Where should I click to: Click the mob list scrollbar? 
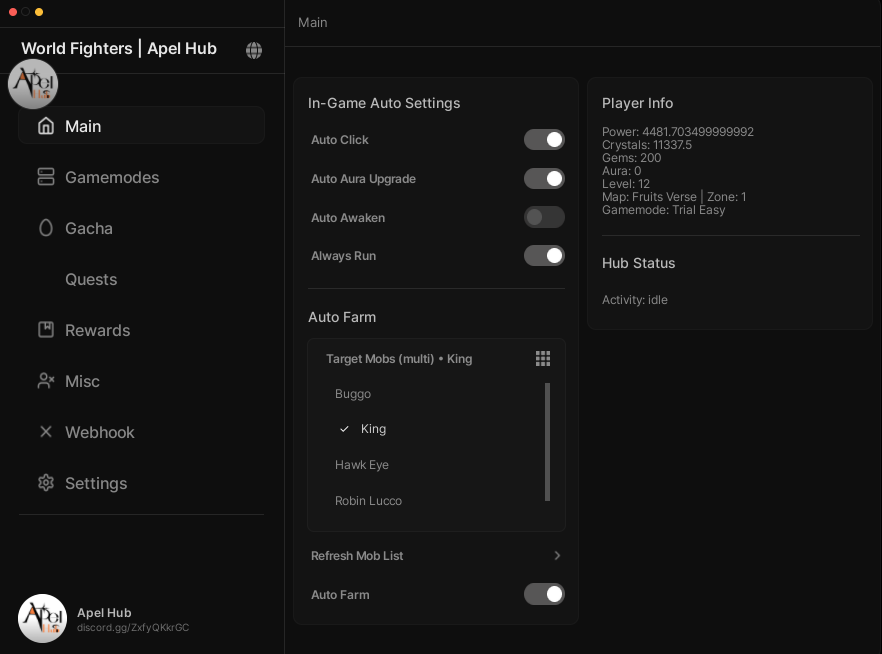[547, 441]
